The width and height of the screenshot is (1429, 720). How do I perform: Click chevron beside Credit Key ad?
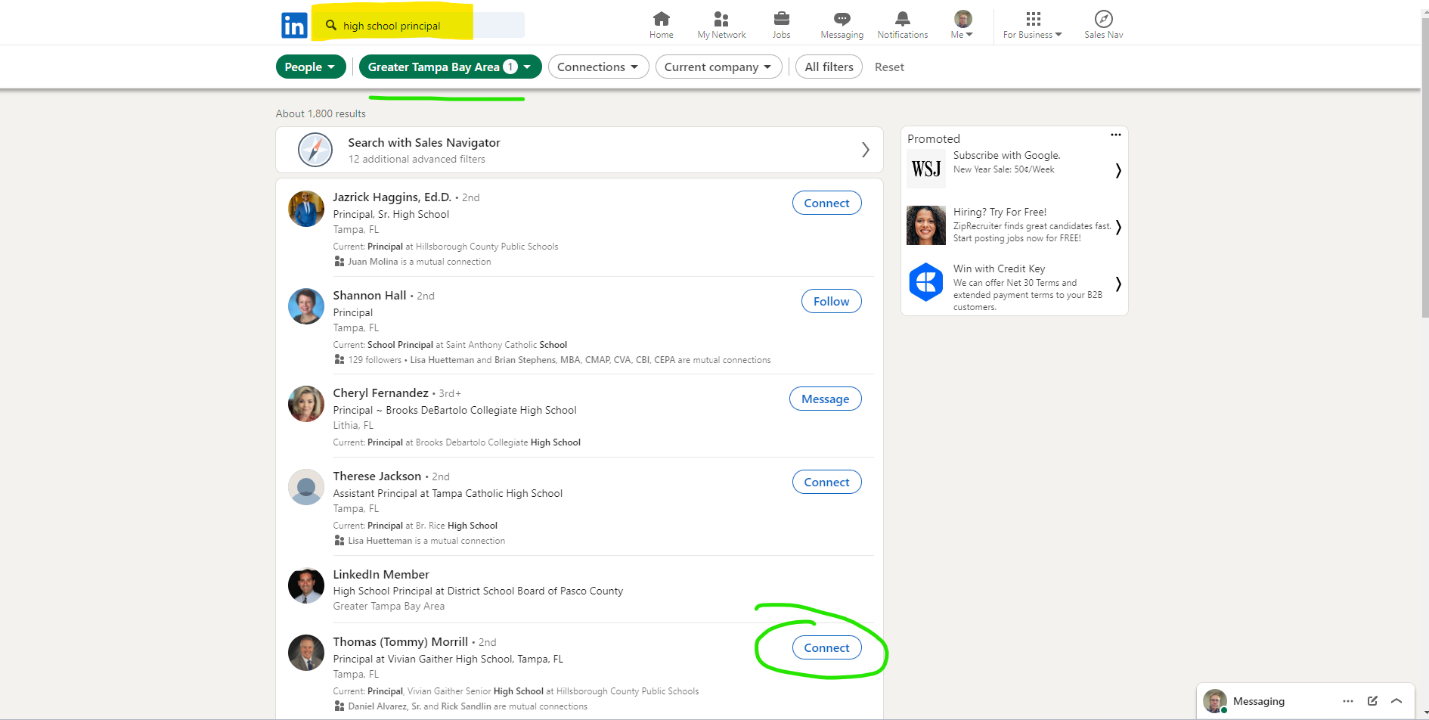click(1118, 284)
